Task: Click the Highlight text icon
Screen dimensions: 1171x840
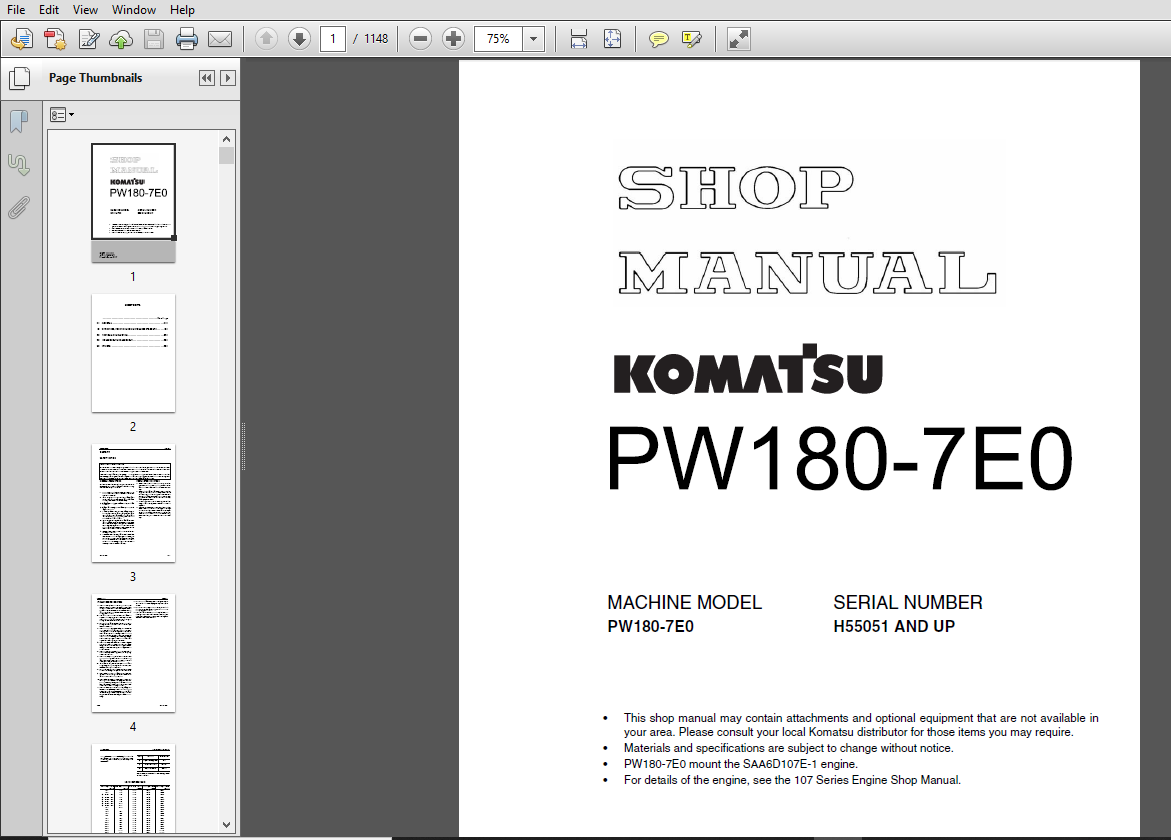Action: pos(692,39)
